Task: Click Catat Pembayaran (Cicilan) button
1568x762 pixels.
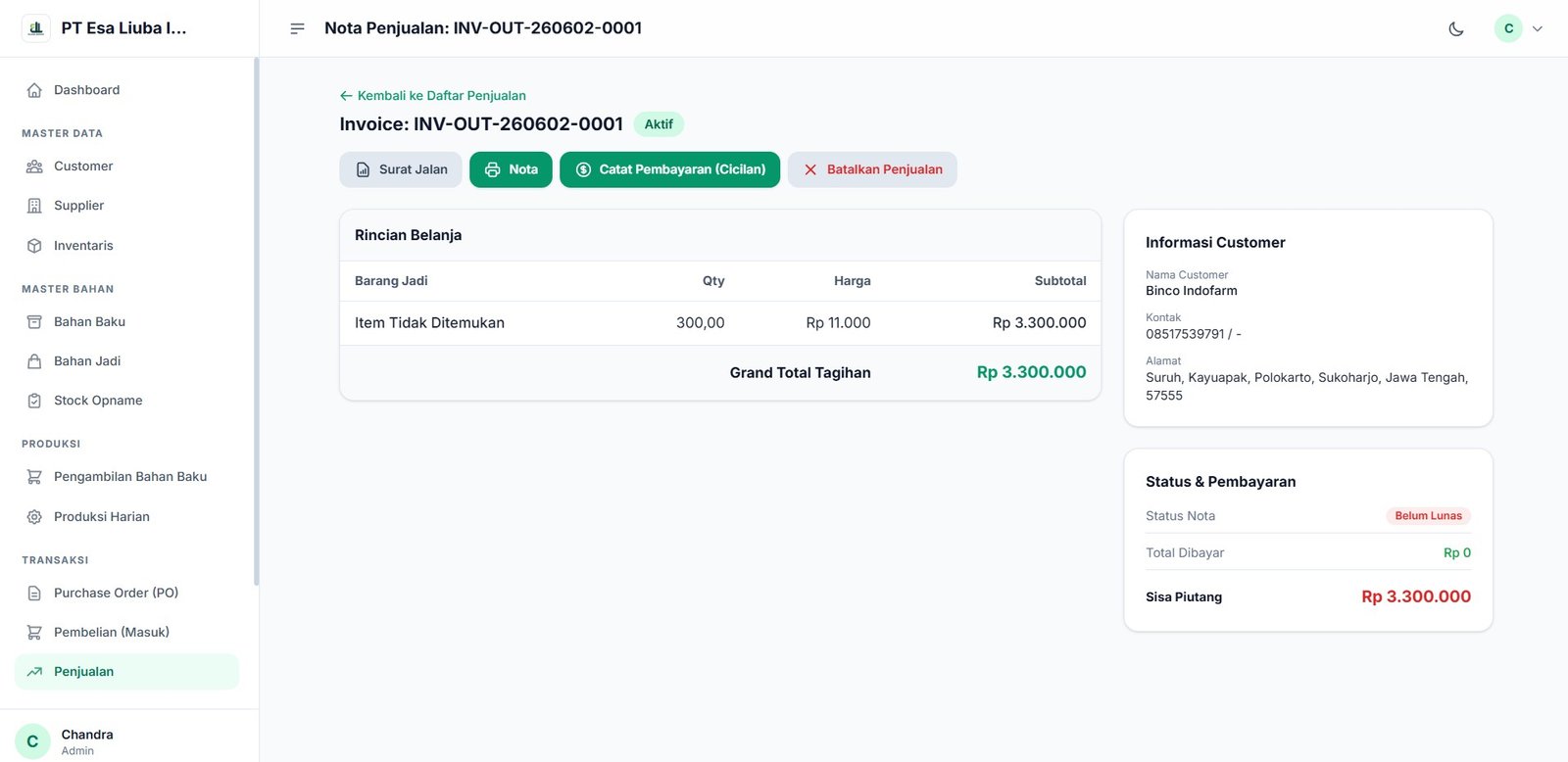Action: 669,169
